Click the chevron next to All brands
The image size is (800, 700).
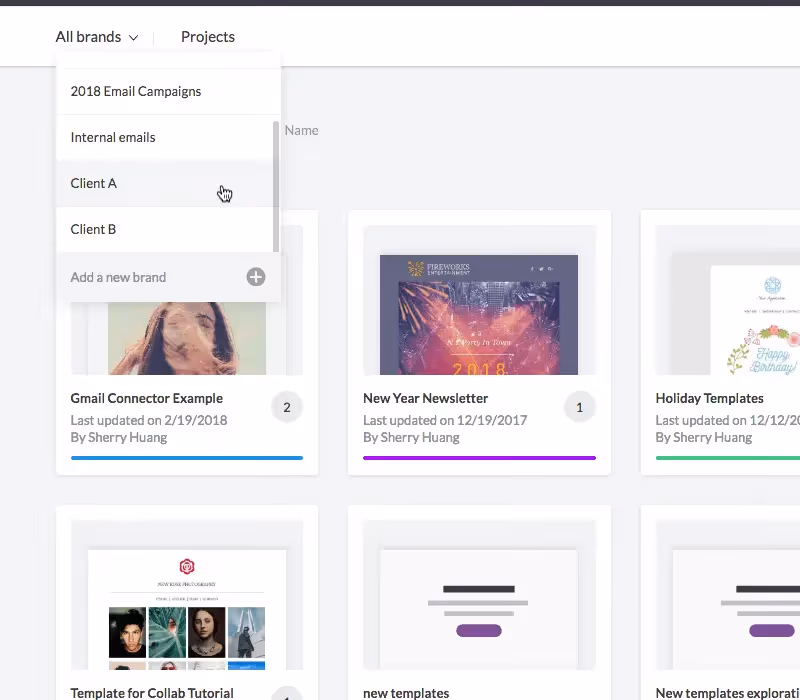click(134, 38)
